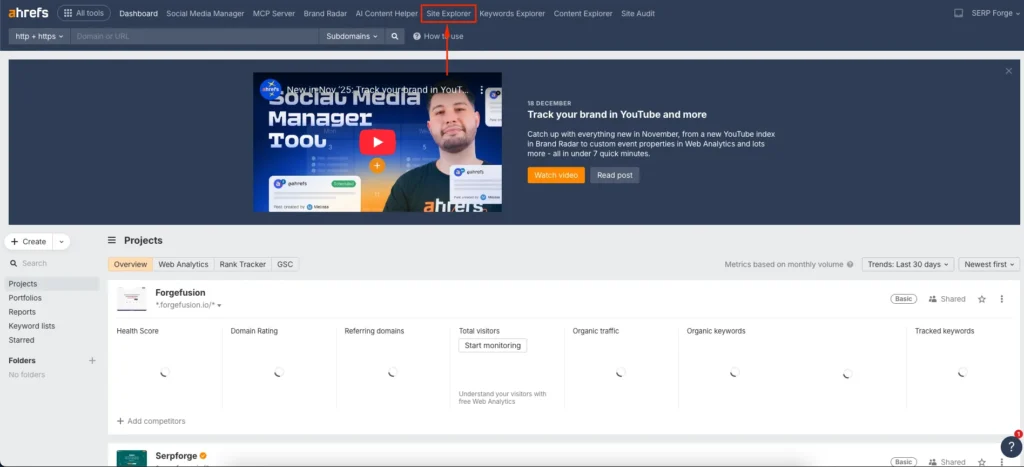The image size is (1024, 467).
Task: Open the Newest first sort dropdown
Action: pyautogui.click(x=989, y=265)
